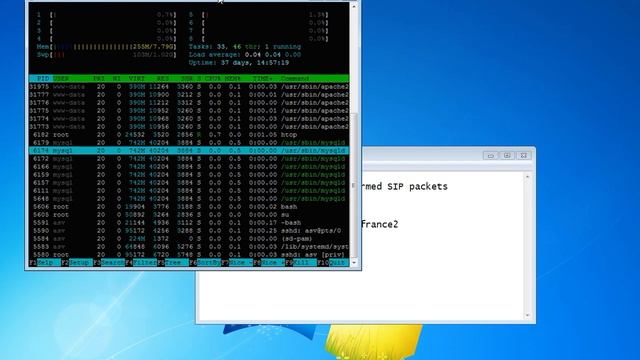Image resolution: width=640 pixels, height=360 pixels.
Task: Minimize the background Notepad window
Action: click(x=491, y=156)
